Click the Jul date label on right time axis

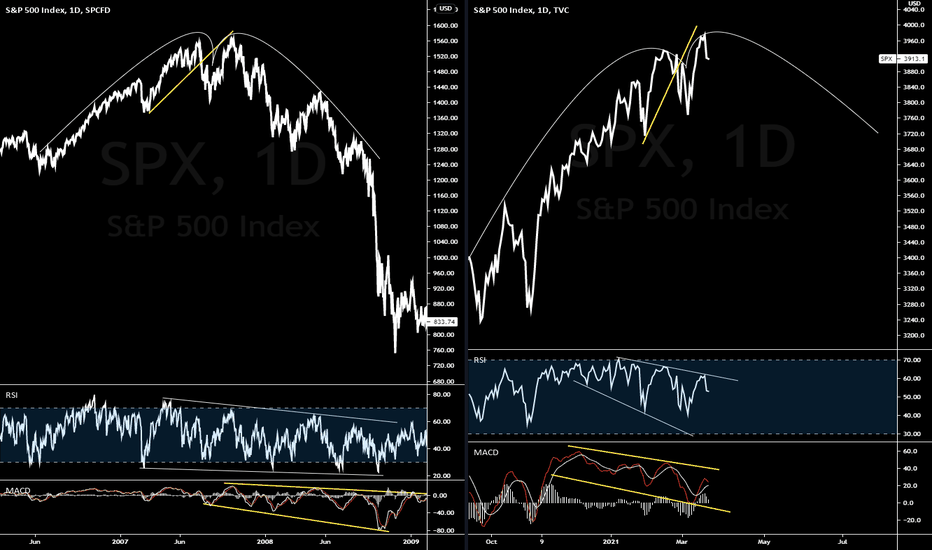click(x=842, y=542)
